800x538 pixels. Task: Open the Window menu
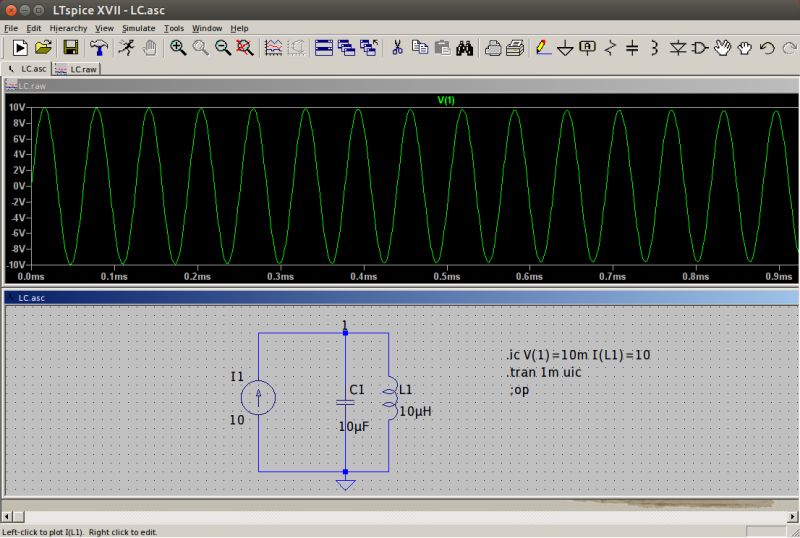point(207,28)
